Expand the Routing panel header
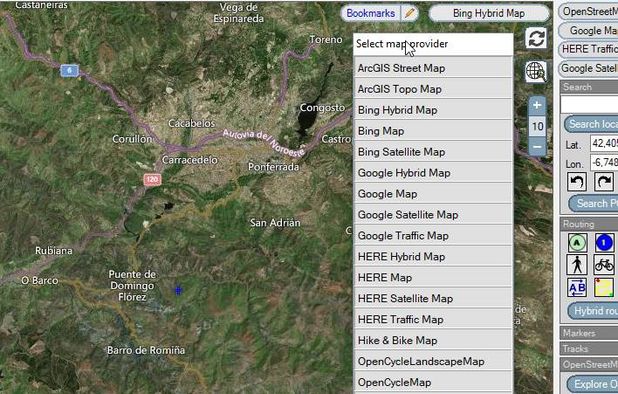 (589, 224)
